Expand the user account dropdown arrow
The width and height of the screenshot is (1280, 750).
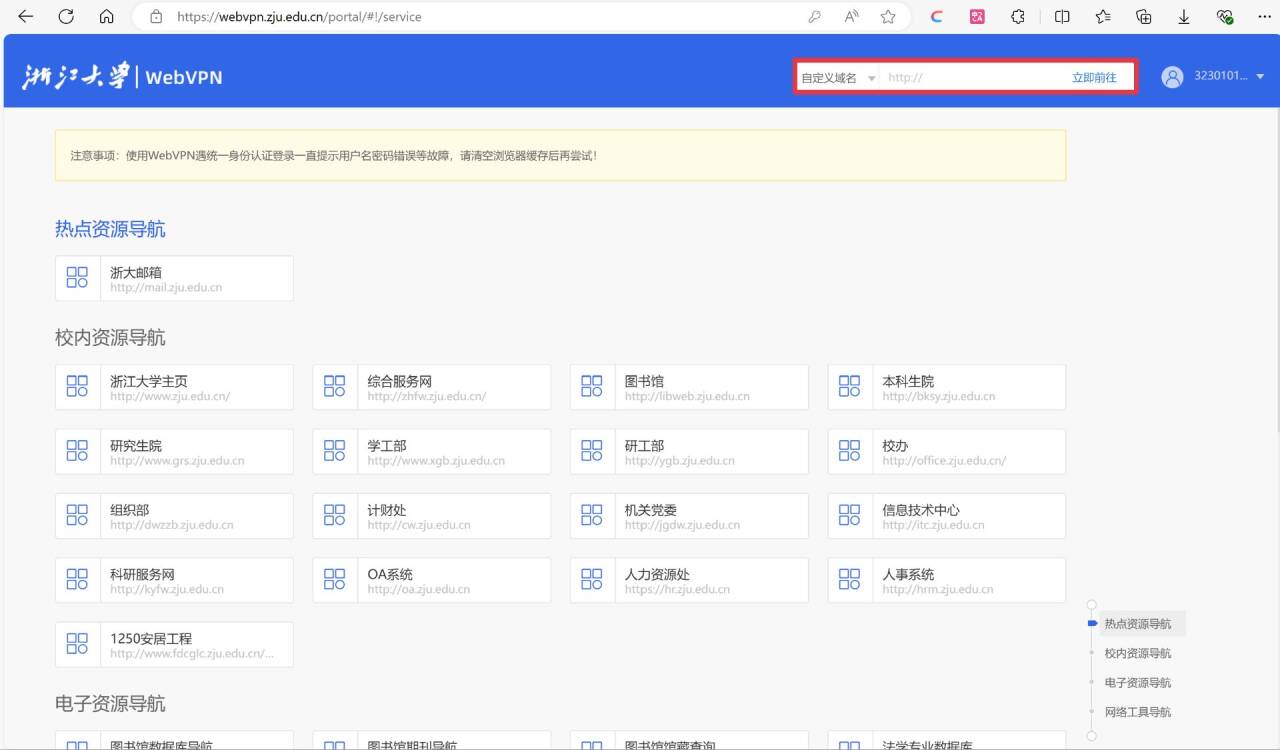tap(1260, 77)
